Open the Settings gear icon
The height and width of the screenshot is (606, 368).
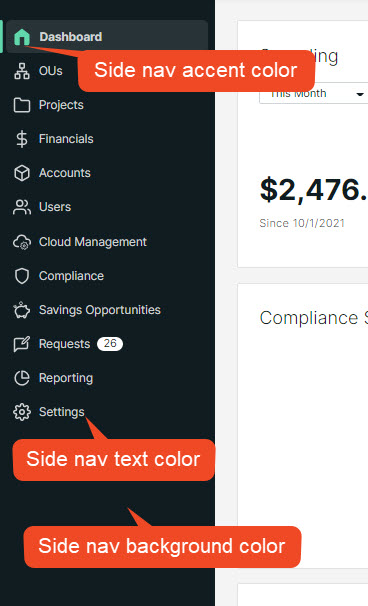[22, 412]
